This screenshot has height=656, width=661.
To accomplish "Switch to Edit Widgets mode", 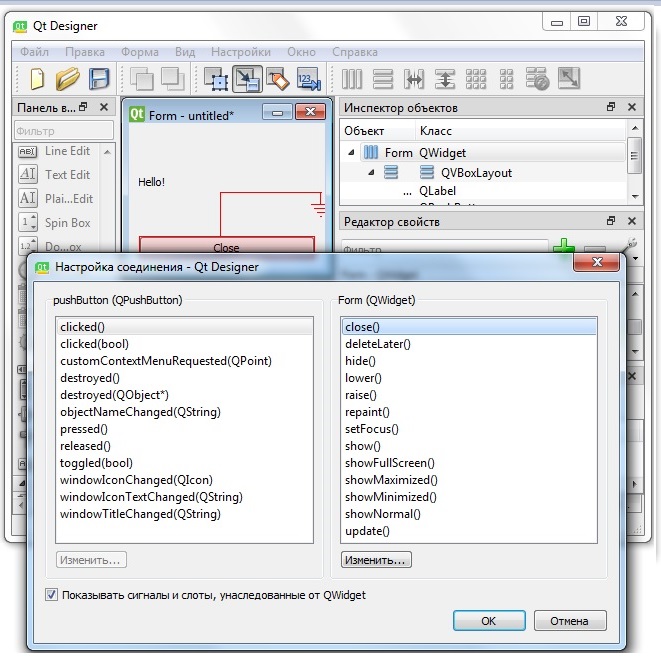I will [216, 79].
